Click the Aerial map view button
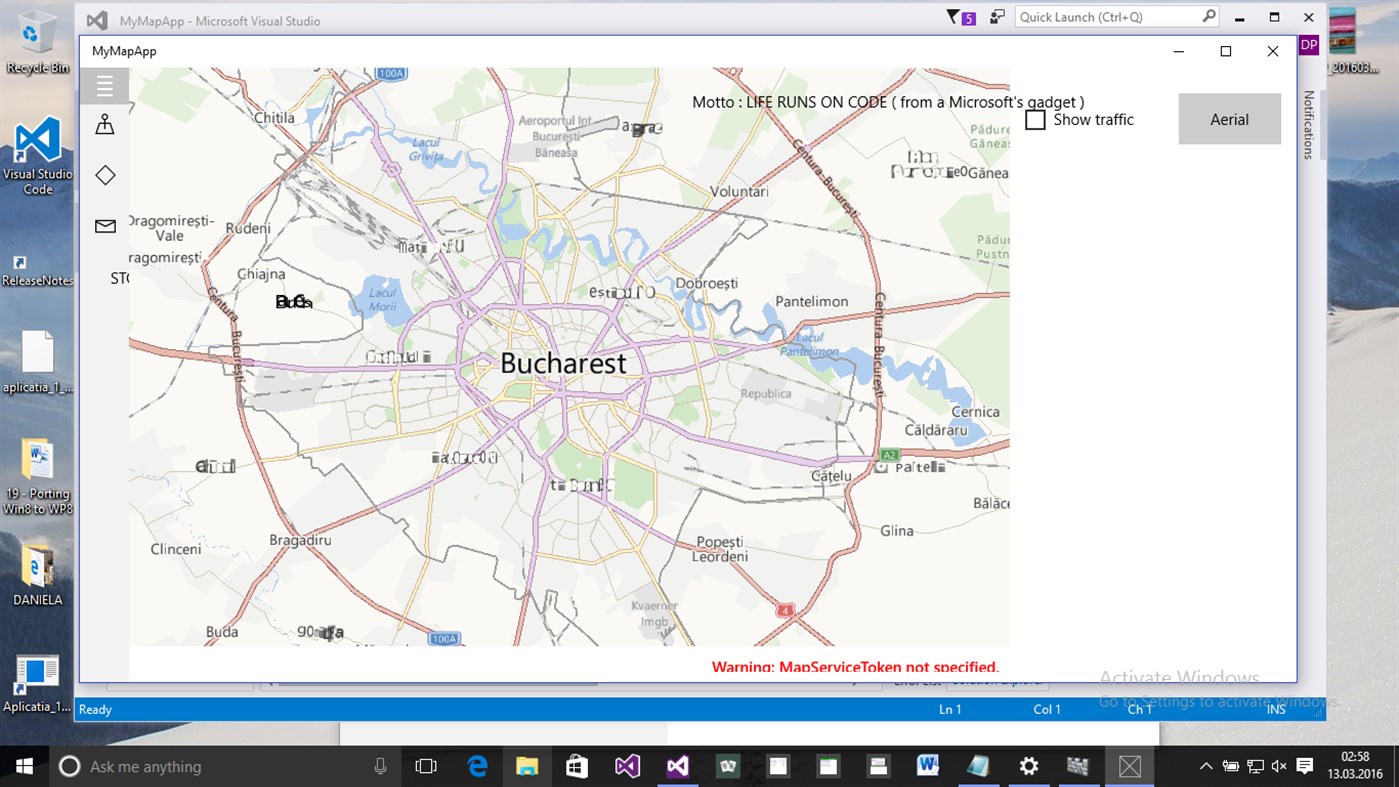The height and width of the screenshot is (787, 1399). click(1229, 119)
